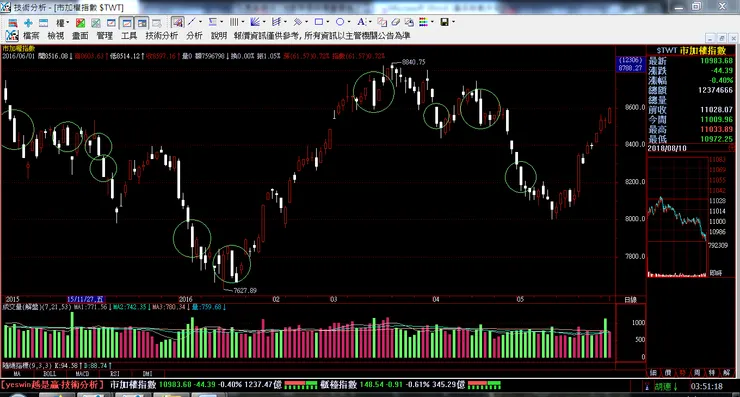The height and width of the screenshot is (397, 740).
Task: Open the 檔案 menu
Action: [x=31, y=35]
